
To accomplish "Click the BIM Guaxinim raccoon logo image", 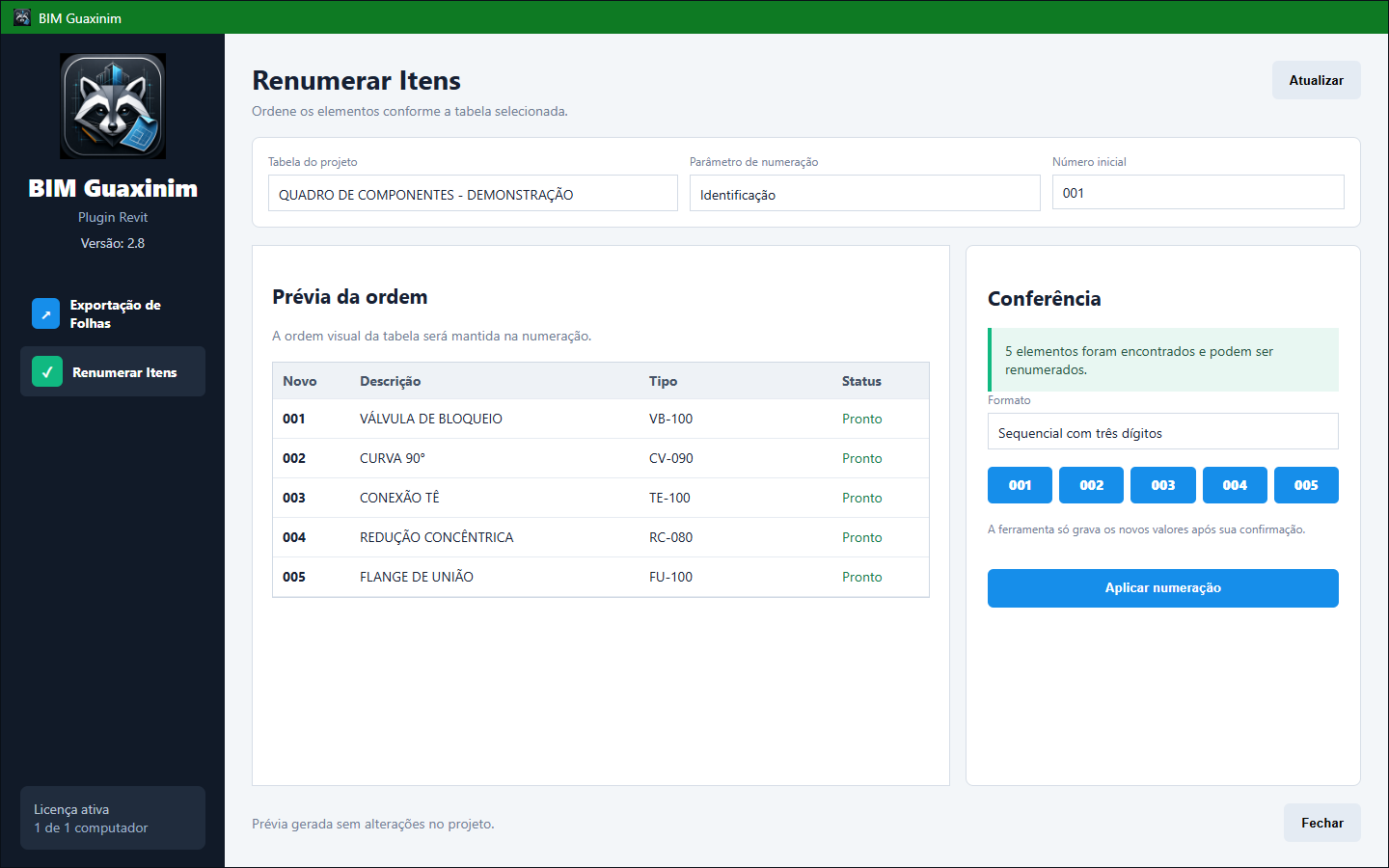I will pyautogui.click(x=113, y=106).
